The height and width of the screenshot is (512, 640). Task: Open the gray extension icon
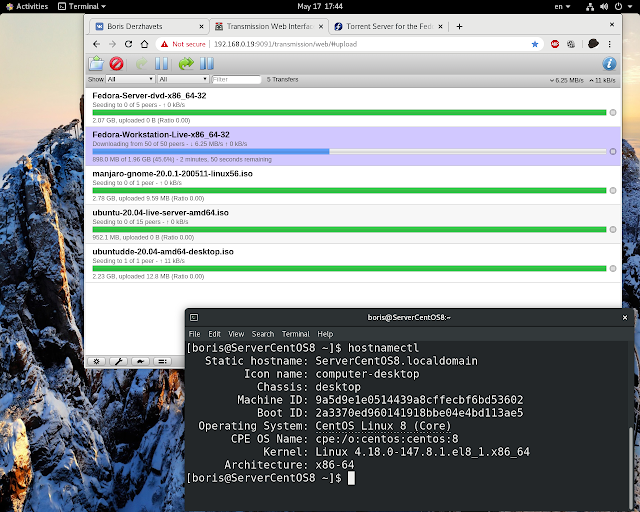571,44
